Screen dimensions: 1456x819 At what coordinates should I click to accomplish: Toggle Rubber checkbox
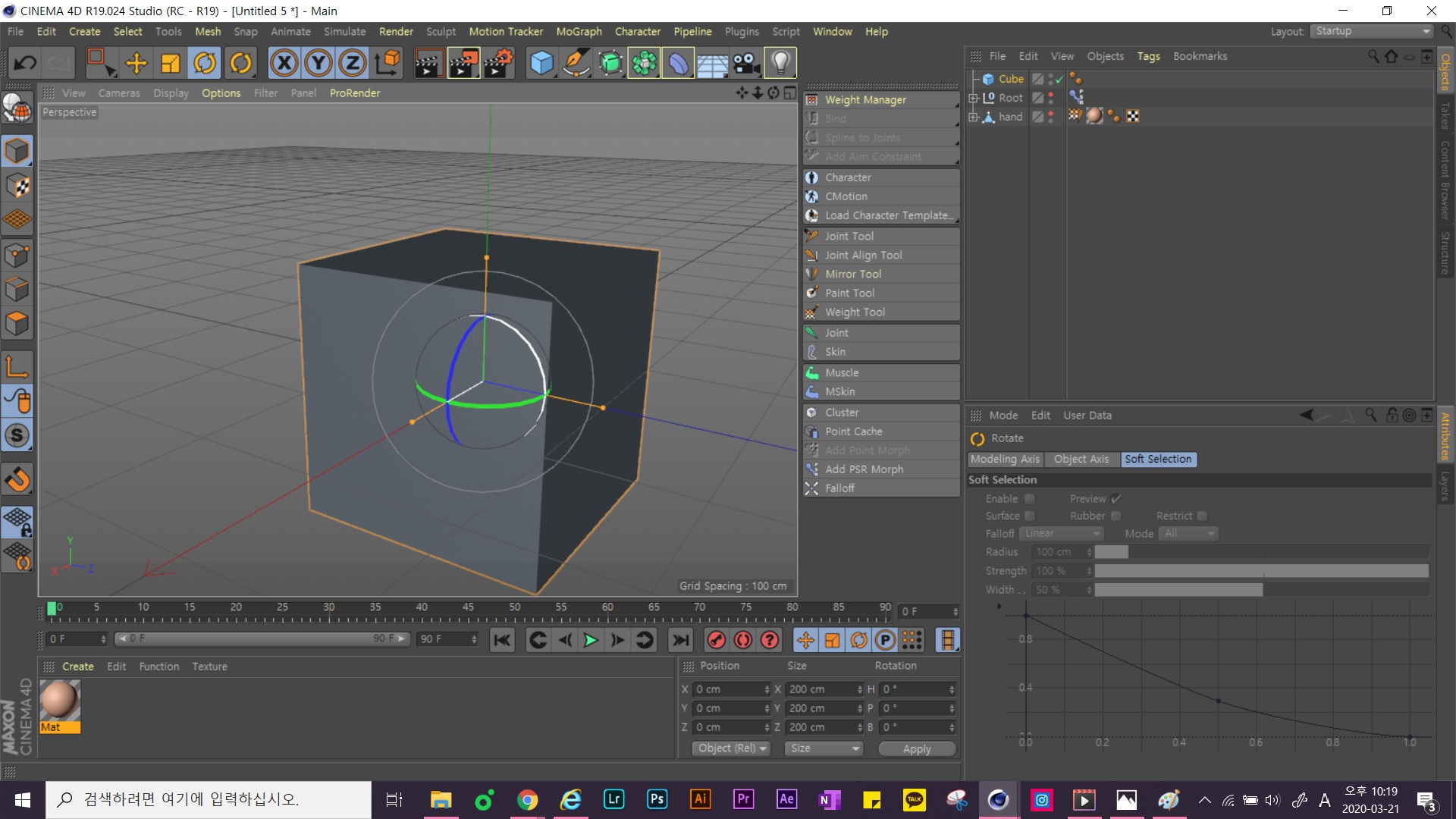click(1116, 516)
